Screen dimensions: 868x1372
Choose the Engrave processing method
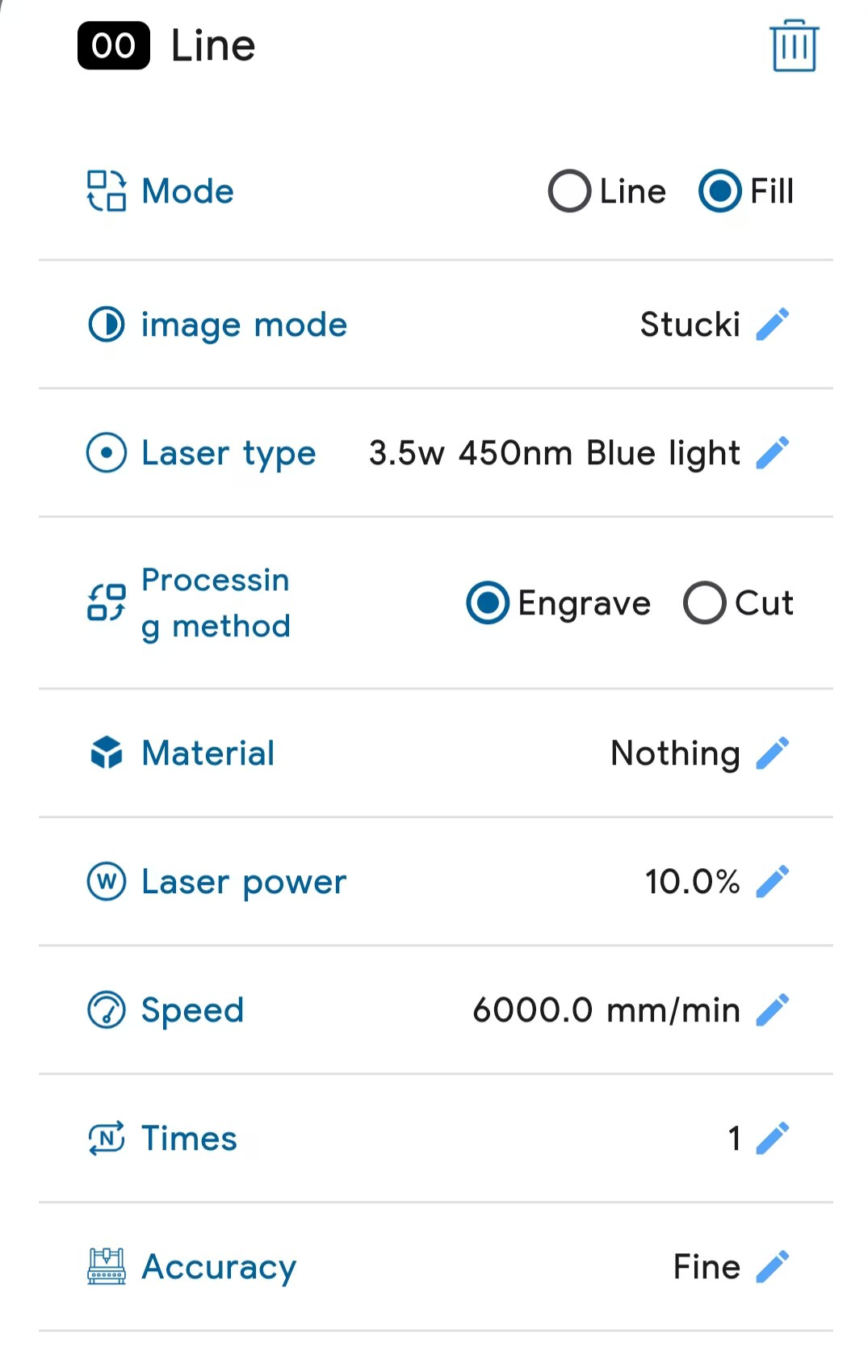point(488,603)
